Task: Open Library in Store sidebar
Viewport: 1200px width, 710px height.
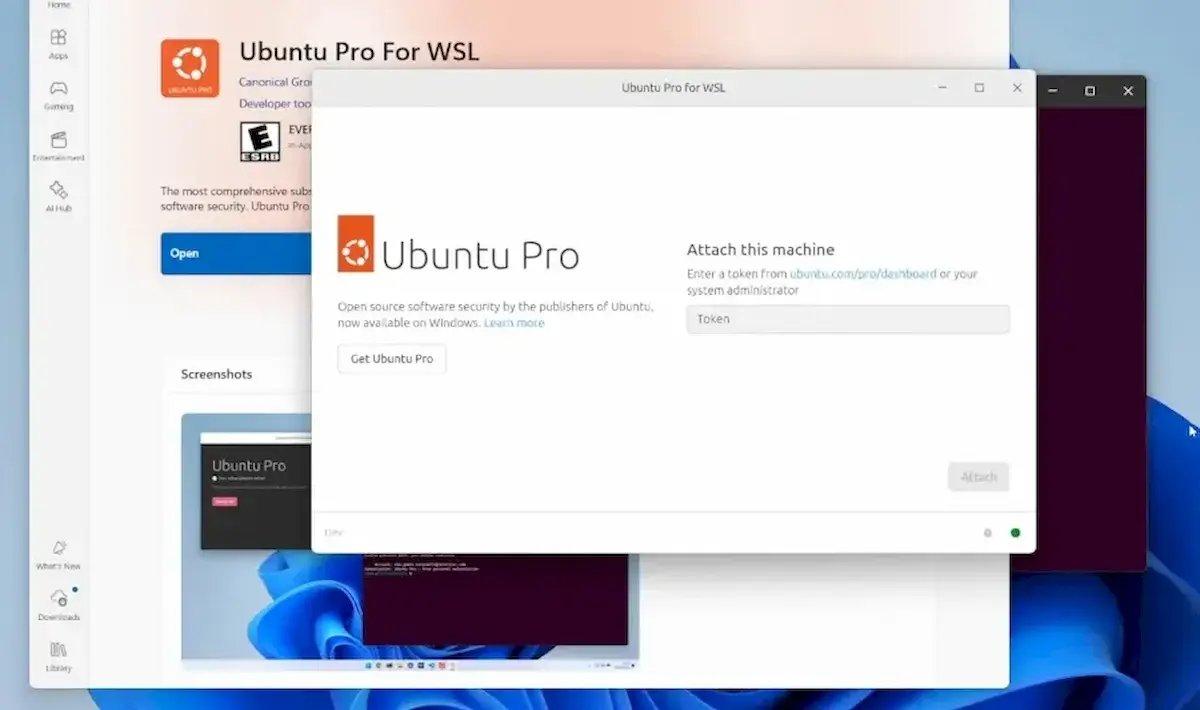Action: tap(58, 655)
